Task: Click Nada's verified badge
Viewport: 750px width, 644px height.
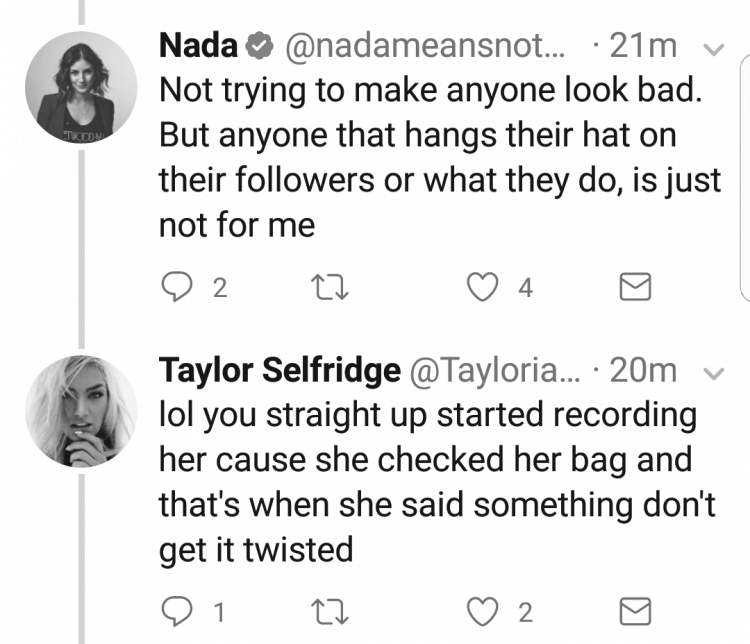Action: click(259, 46)
